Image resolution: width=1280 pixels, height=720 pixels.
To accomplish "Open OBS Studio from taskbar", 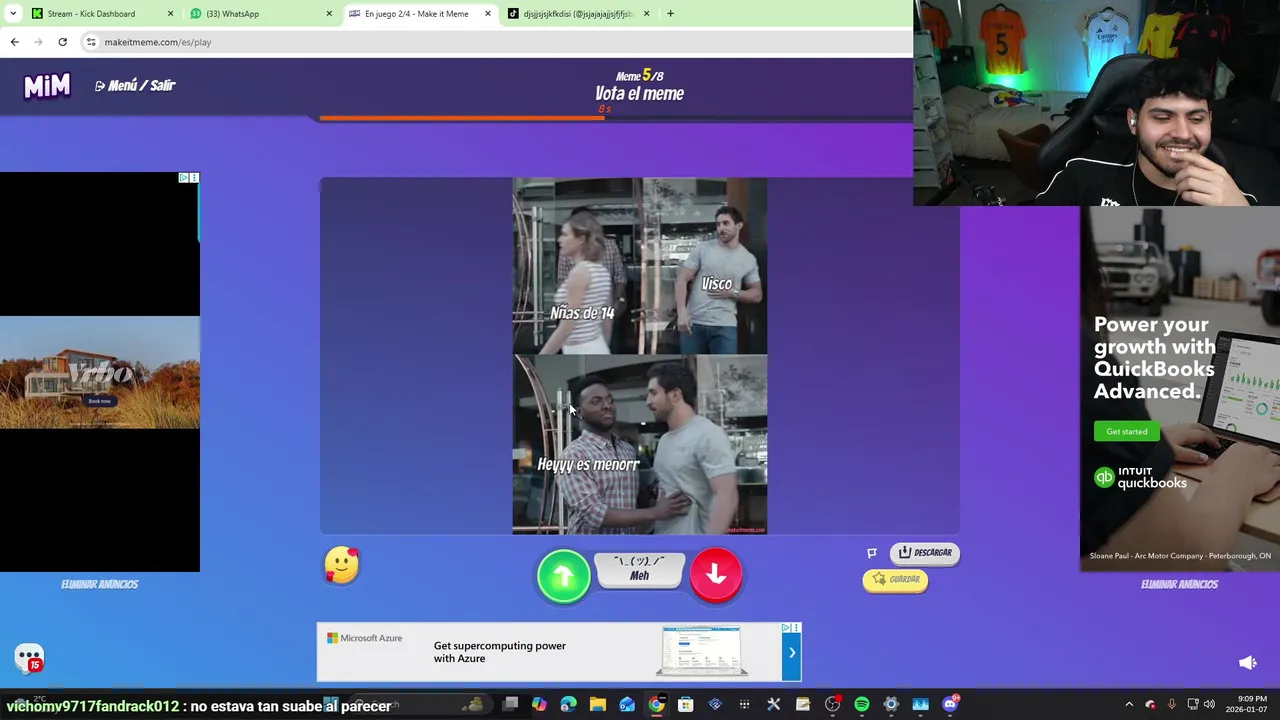I will (x=832, y=705).
